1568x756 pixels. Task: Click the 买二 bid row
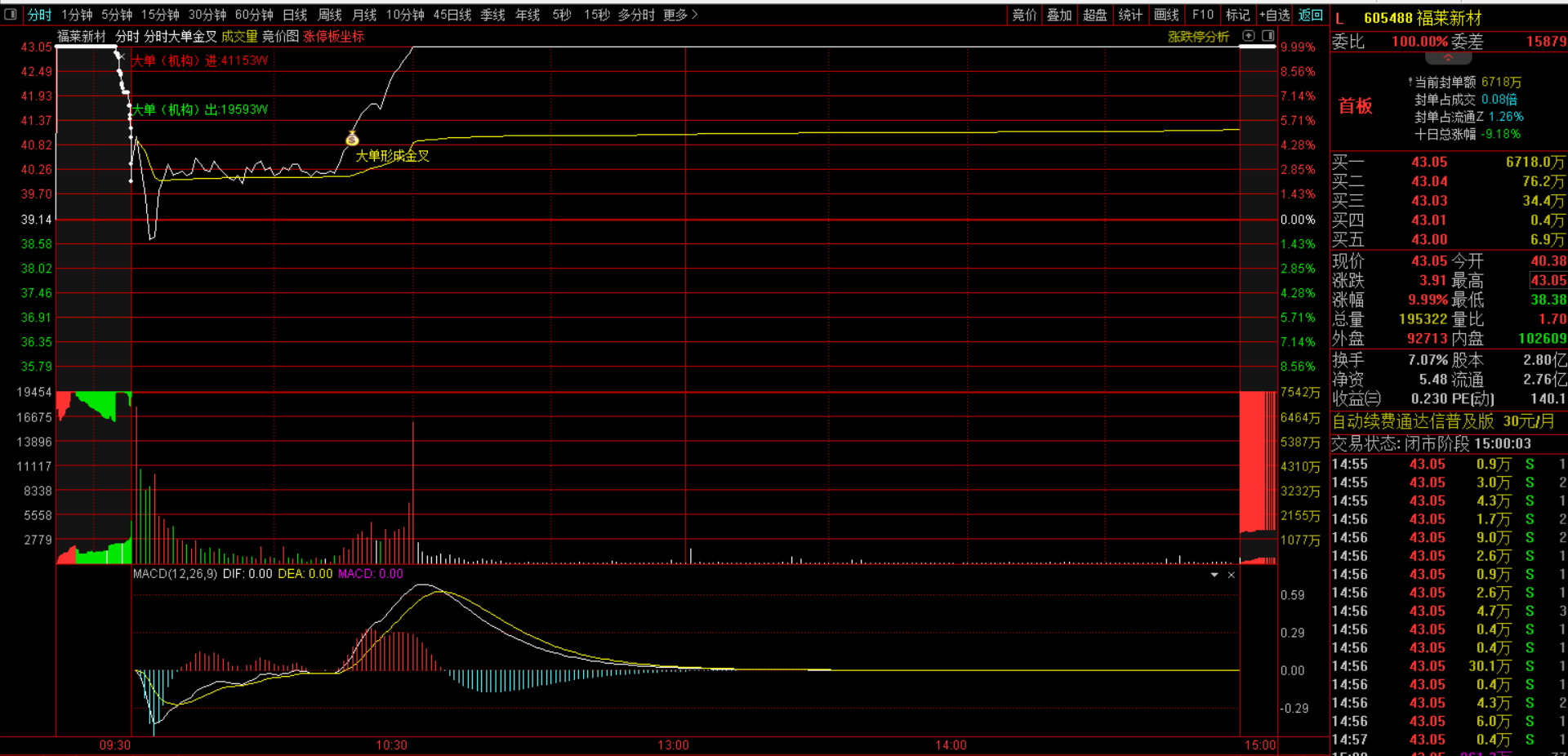tap(1449, 181)
